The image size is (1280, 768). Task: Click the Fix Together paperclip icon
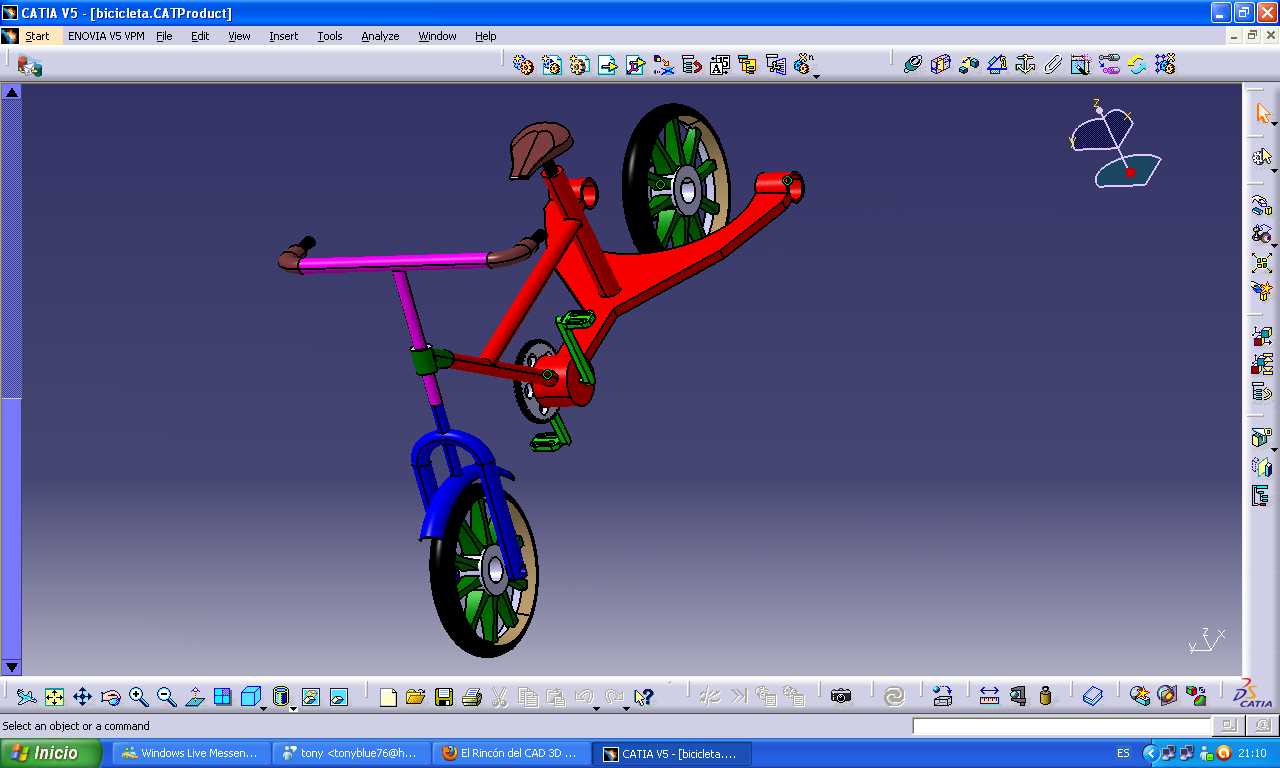click(x=1053, y=65)
